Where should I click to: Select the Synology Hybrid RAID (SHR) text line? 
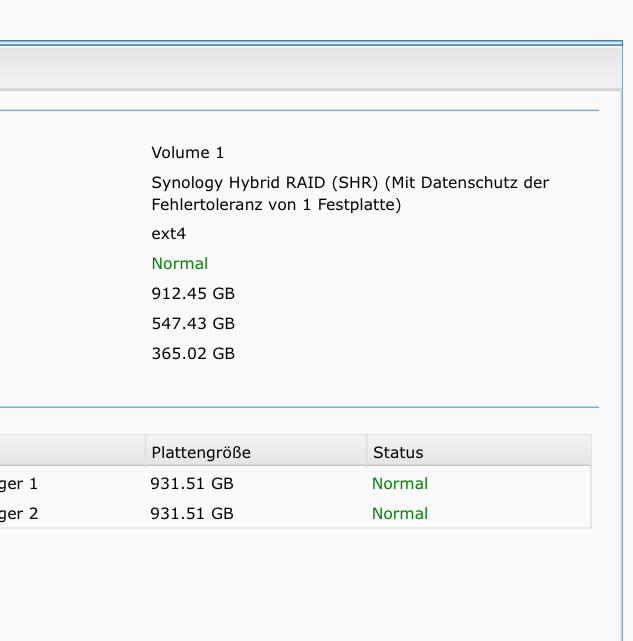[350, 184]
